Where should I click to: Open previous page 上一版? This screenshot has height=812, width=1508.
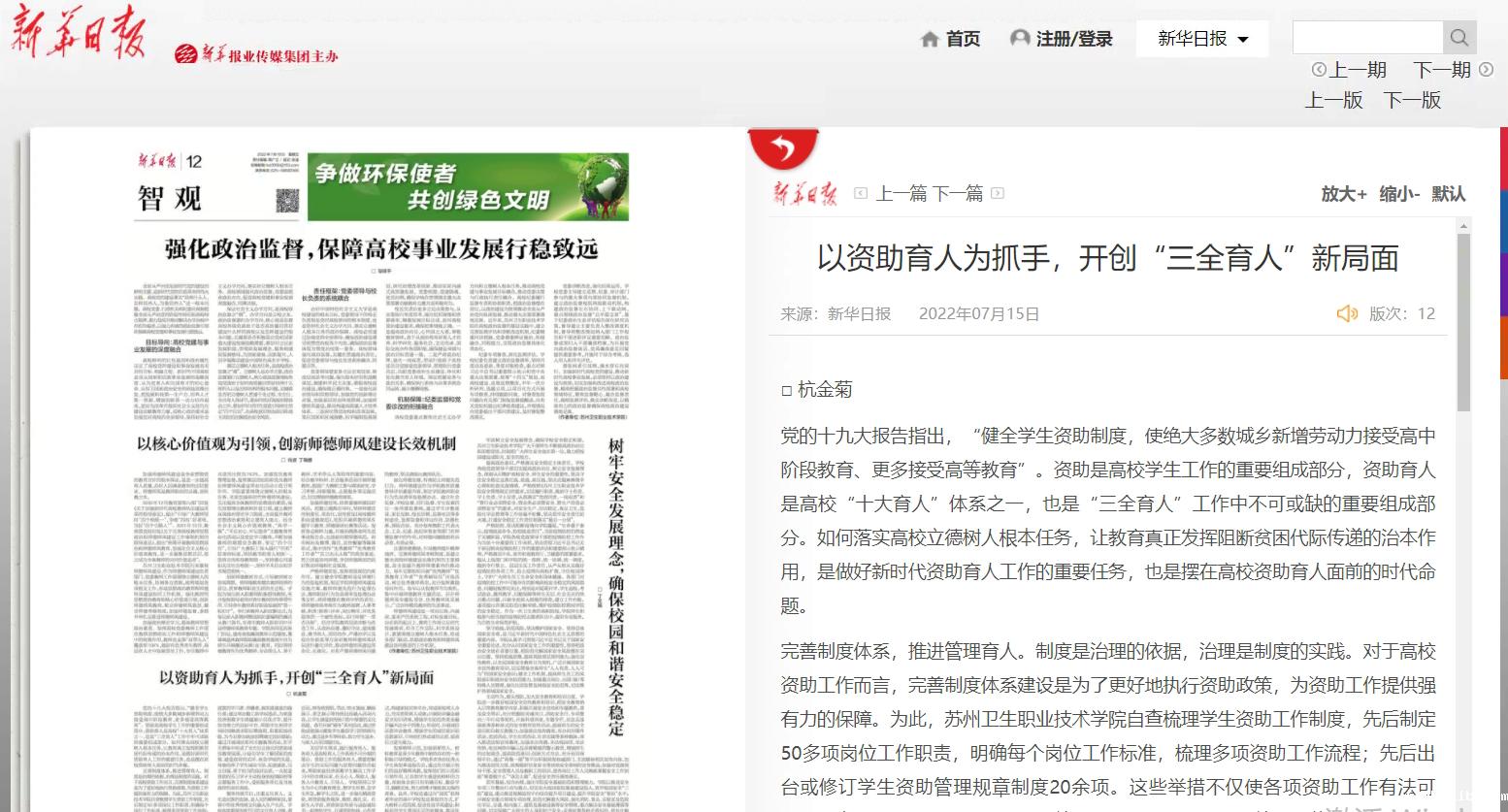pos(1333,100)
